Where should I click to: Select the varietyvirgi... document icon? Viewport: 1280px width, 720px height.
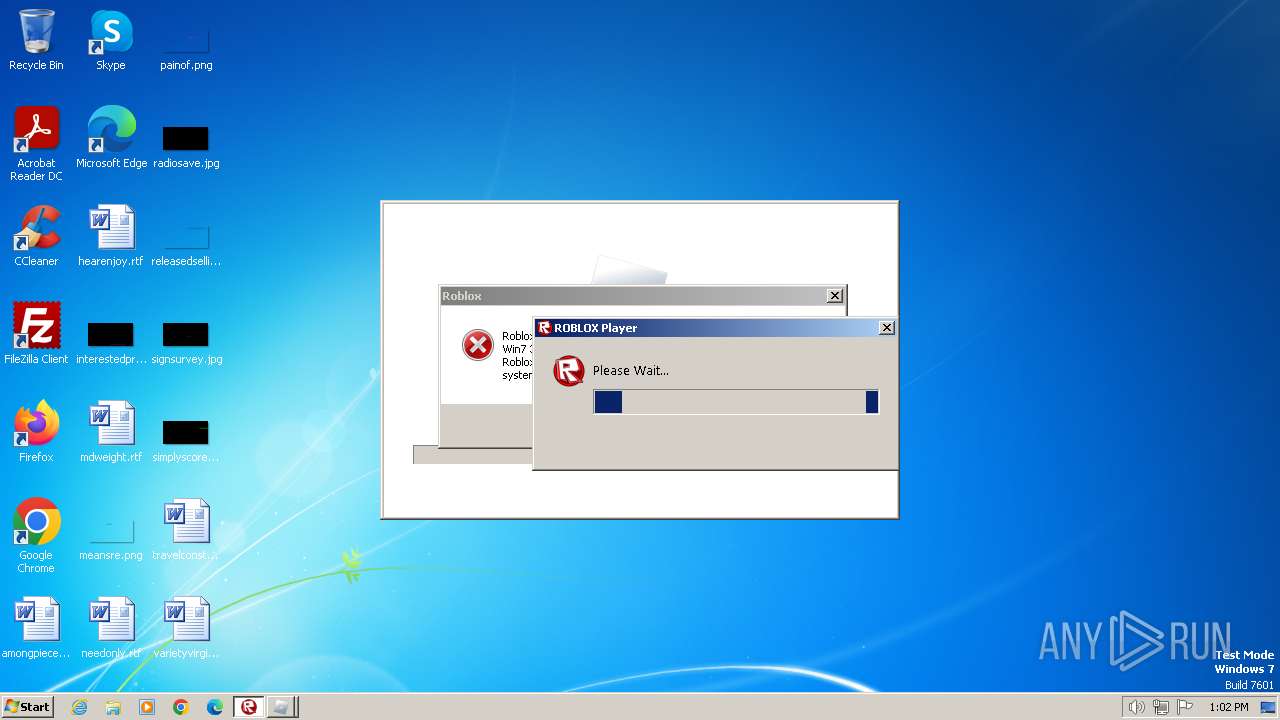pyautogui.click(x=186, y=628)
